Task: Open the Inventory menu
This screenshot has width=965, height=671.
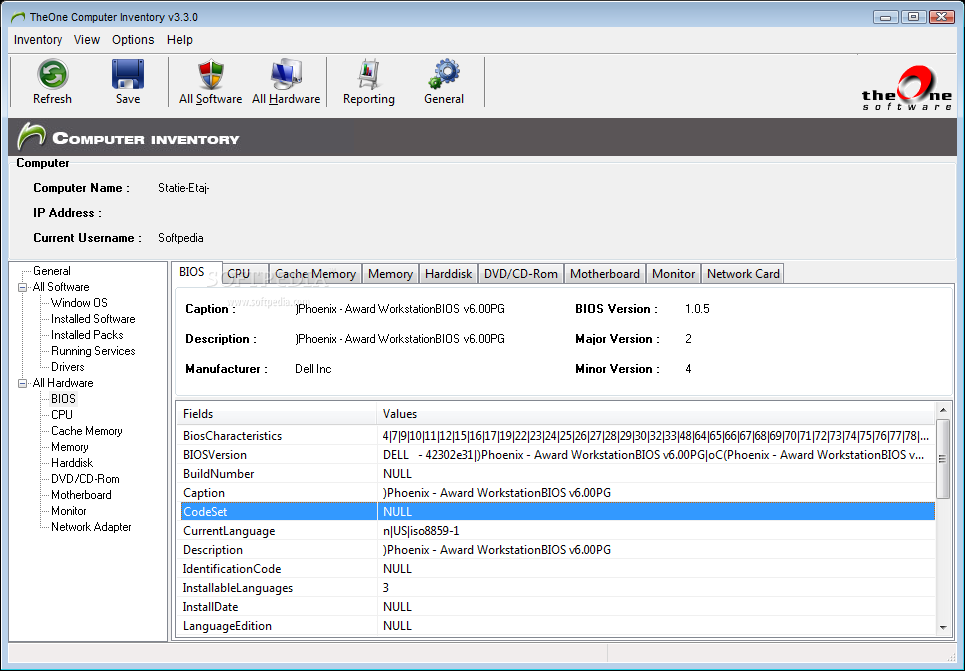Action: pos(38,39)
